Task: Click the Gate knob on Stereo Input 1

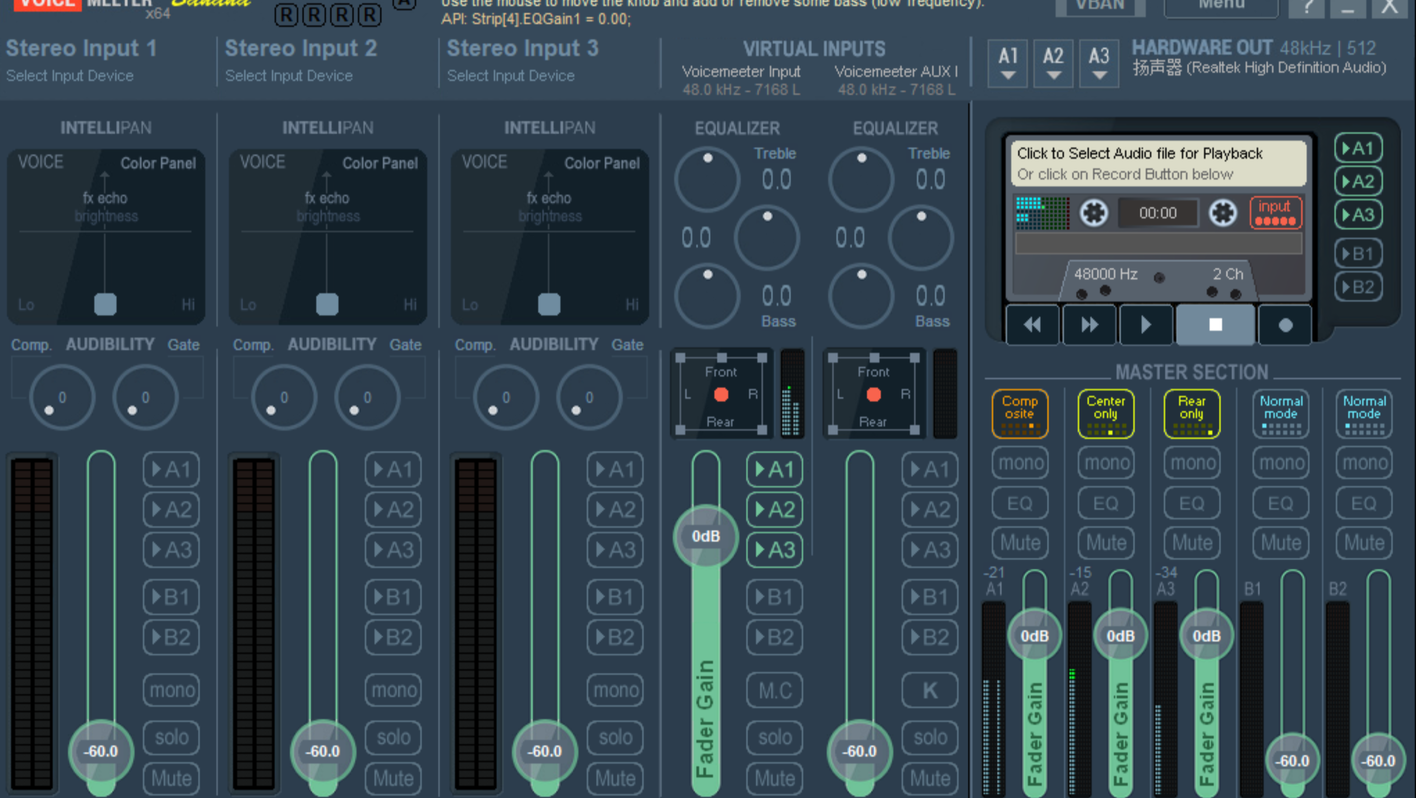Action: click(x=145, y=397)
